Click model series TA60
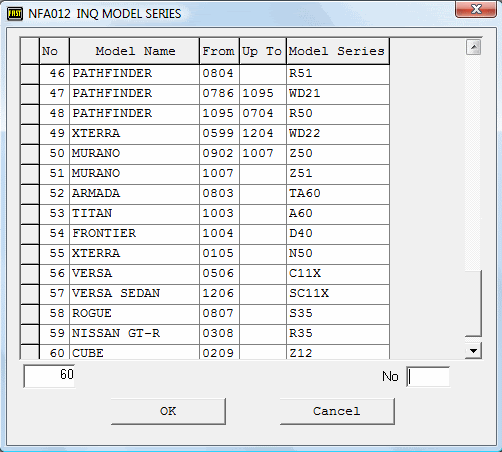The height and width of the screenshot is (452, 502). [305, 193]
